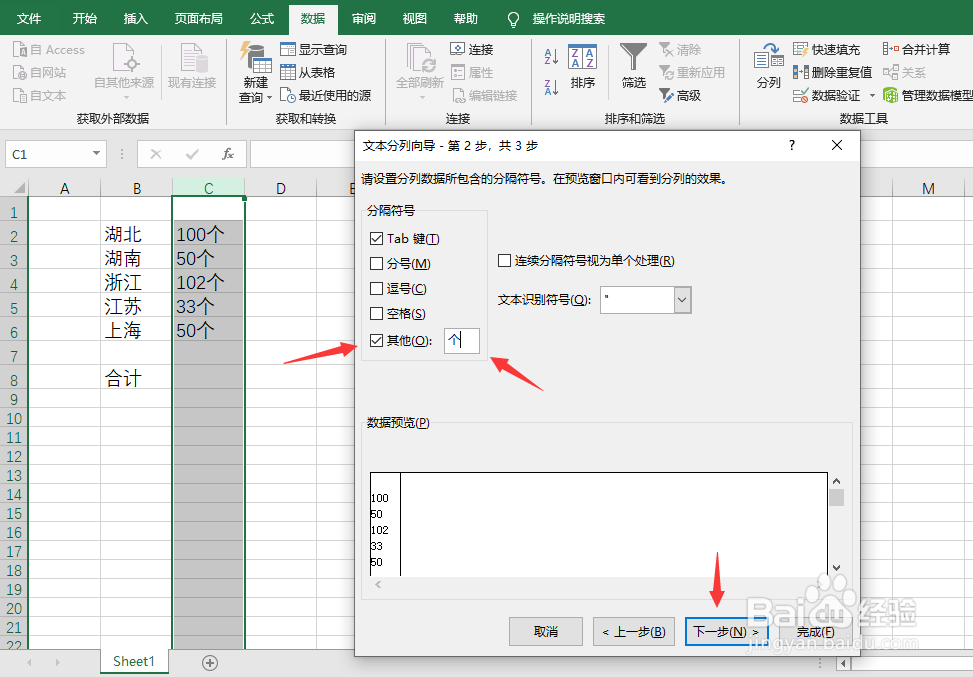973x677 pixels.
Task: Click Back (上一步) button
Action: tap(634, 632)
